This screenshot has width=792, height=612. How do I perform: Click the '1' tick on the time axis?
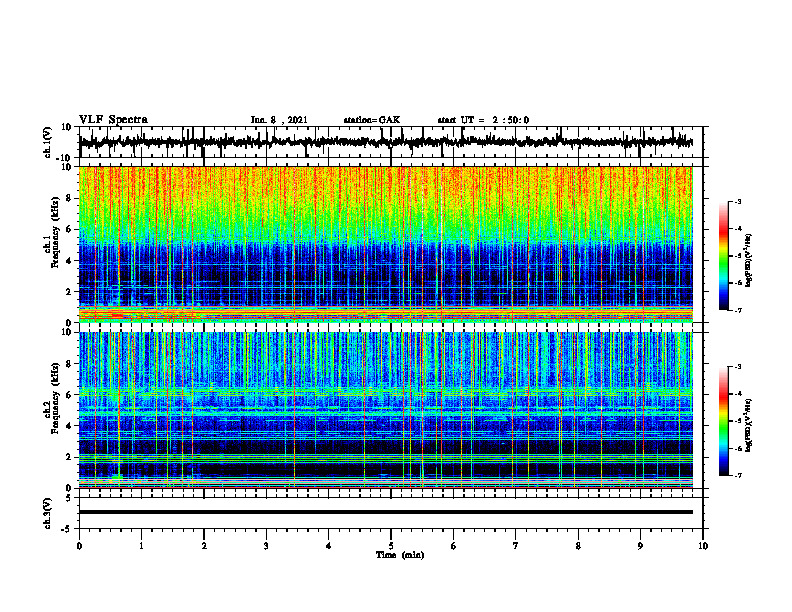pos(141,546)
